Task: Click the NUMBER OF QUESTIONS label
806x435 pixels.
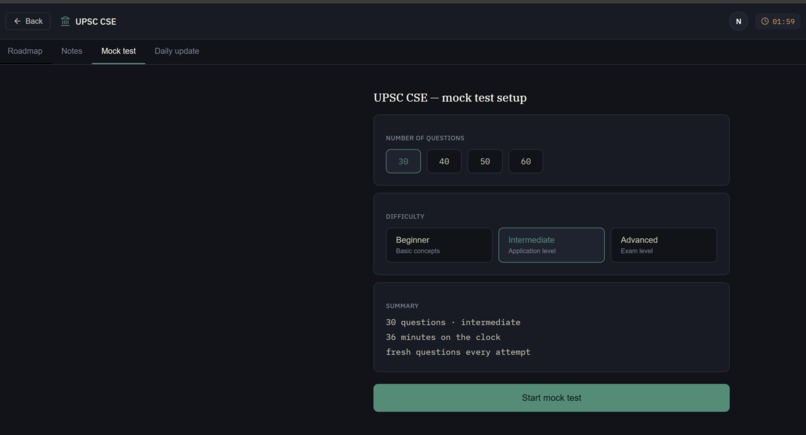Action: coord(425,138)
